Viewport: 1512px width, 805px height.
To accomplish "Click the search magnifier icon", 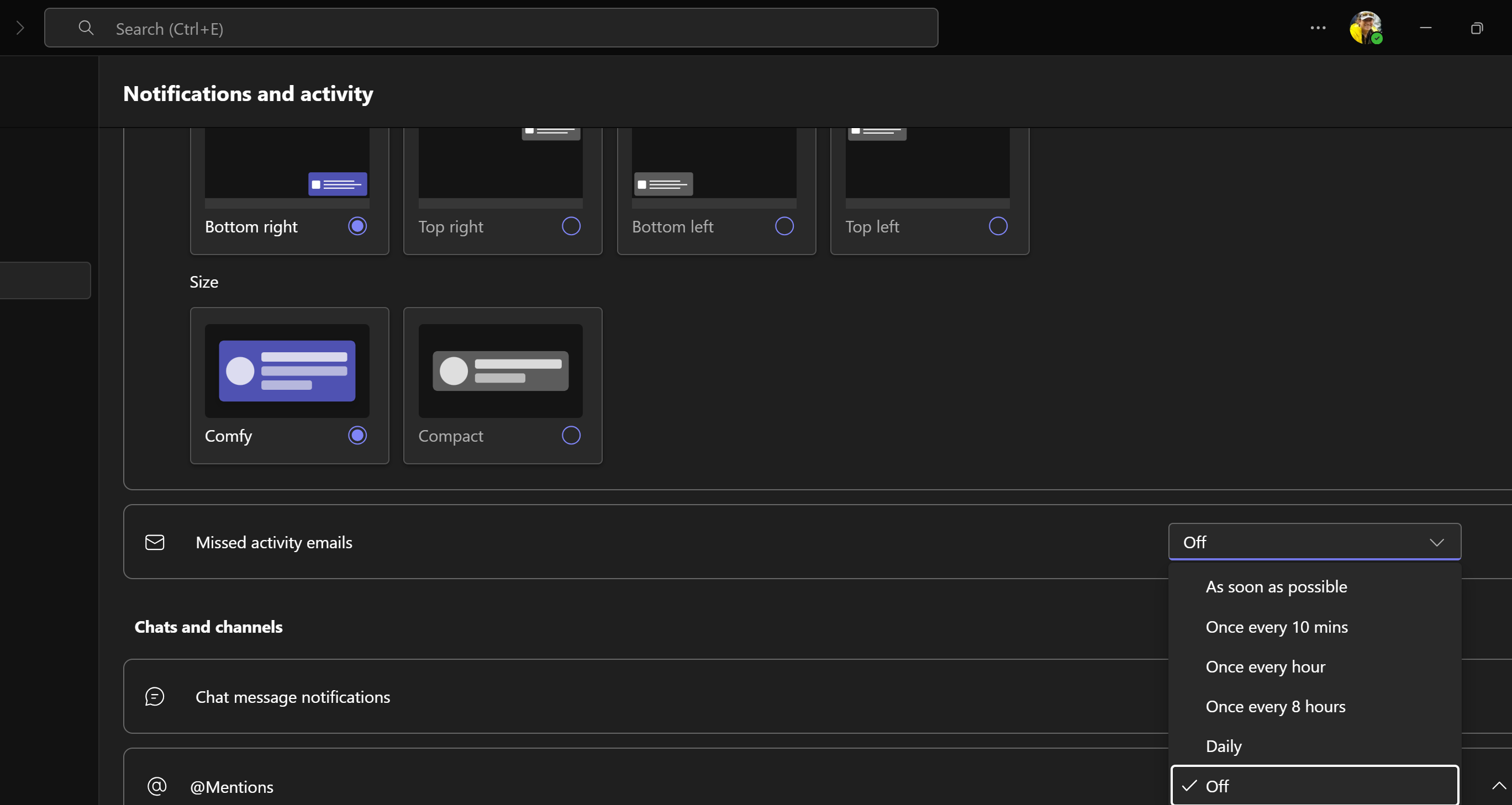I will coord(86,28).
